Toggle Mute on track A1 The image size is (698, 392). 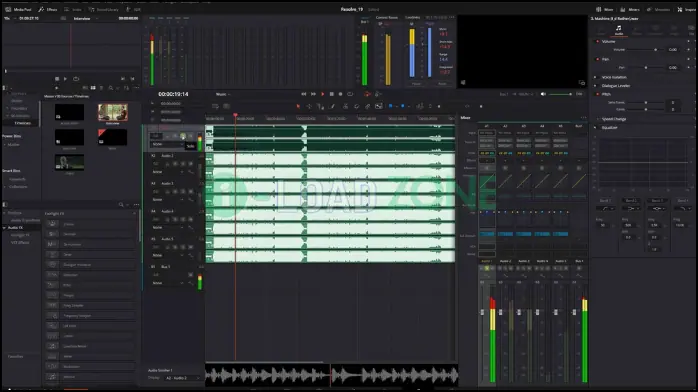[x=191, y=136]
